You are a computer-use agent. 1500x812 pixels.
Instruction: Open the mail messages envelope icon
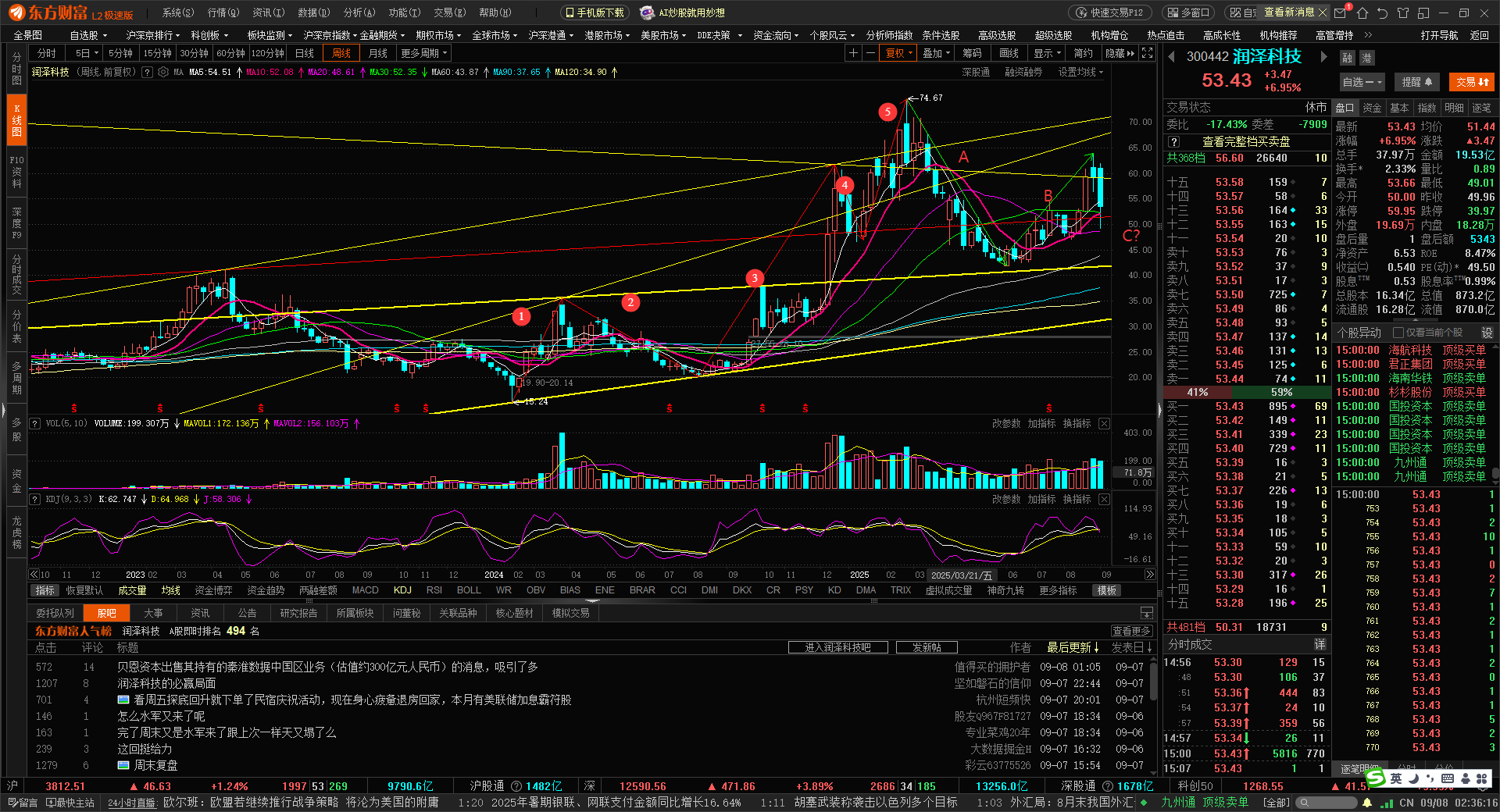tap(1341, 12)
